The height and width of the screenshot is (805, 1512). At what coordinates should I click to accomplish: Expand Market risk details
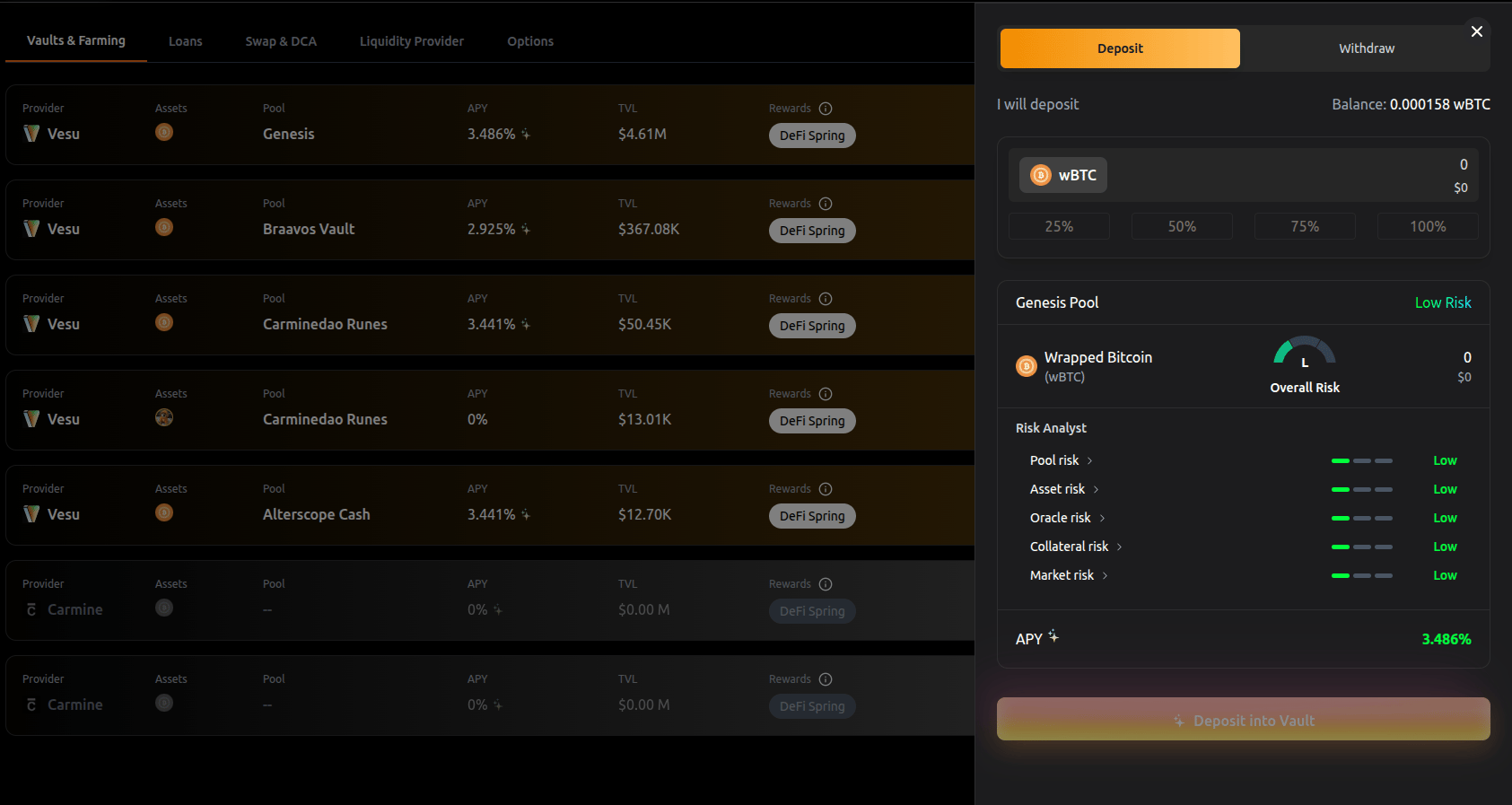(1069, 575)
